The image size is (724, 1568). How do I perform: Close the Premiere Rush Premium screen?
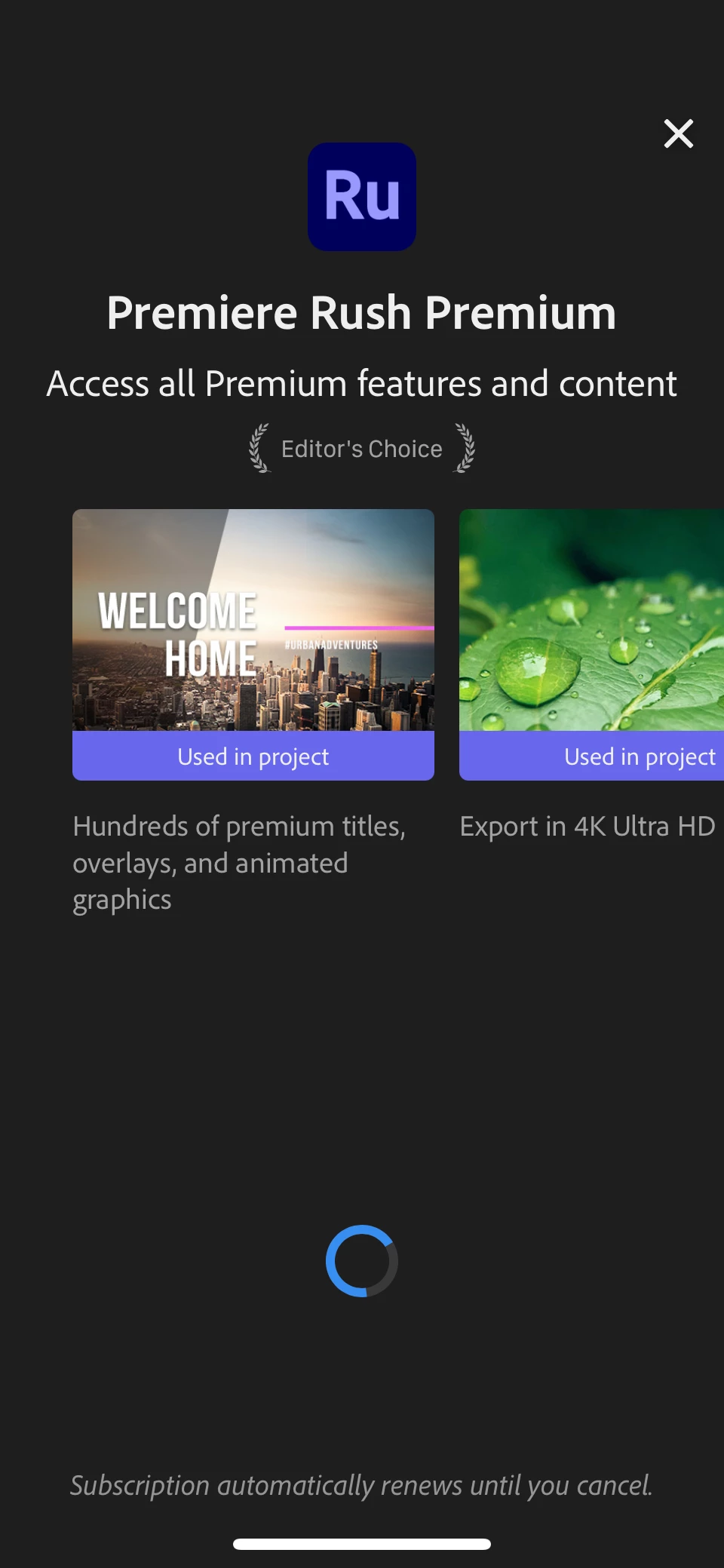678,133
